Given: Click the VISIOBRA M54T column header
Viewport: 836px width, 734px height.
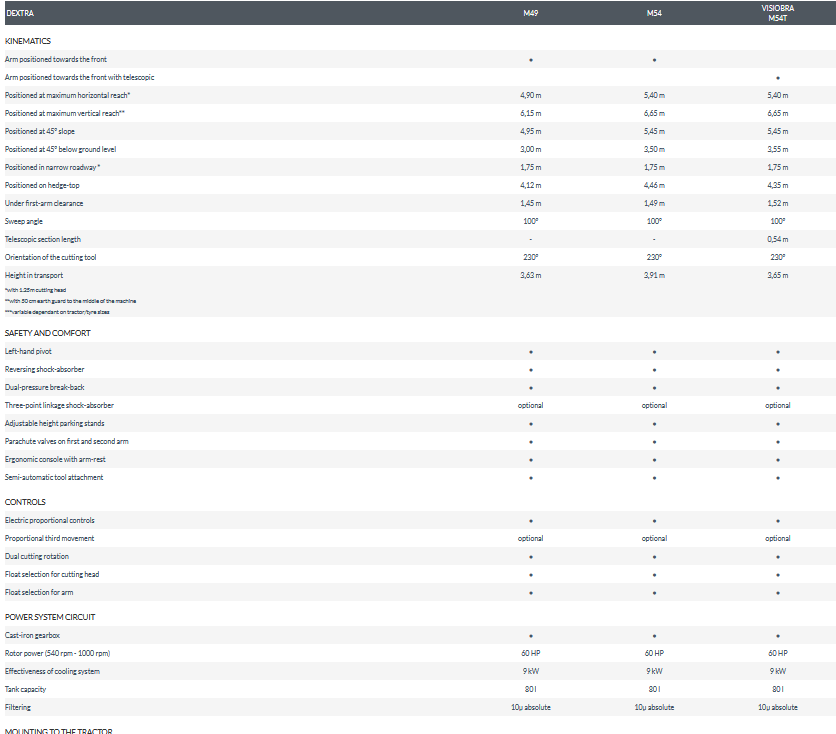Looking at the screenshot, I should click(777, 13).
